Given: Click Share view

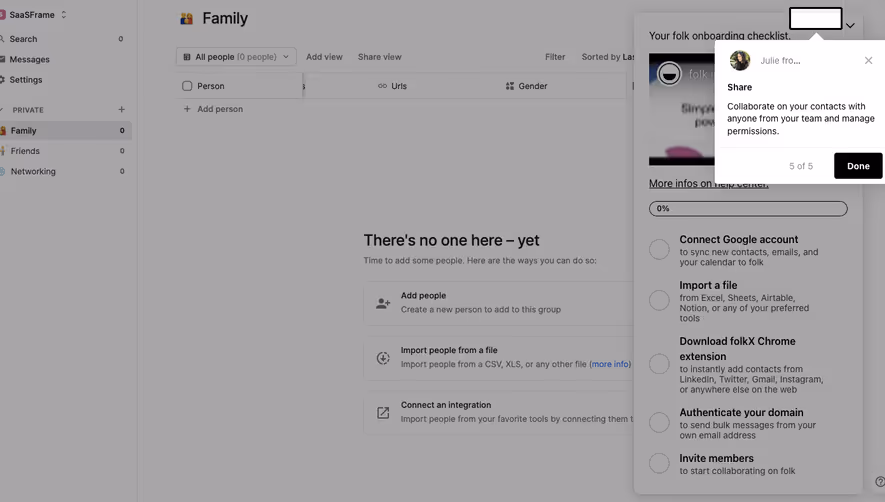Looking at the screenshot, I should tap(379, 56).
